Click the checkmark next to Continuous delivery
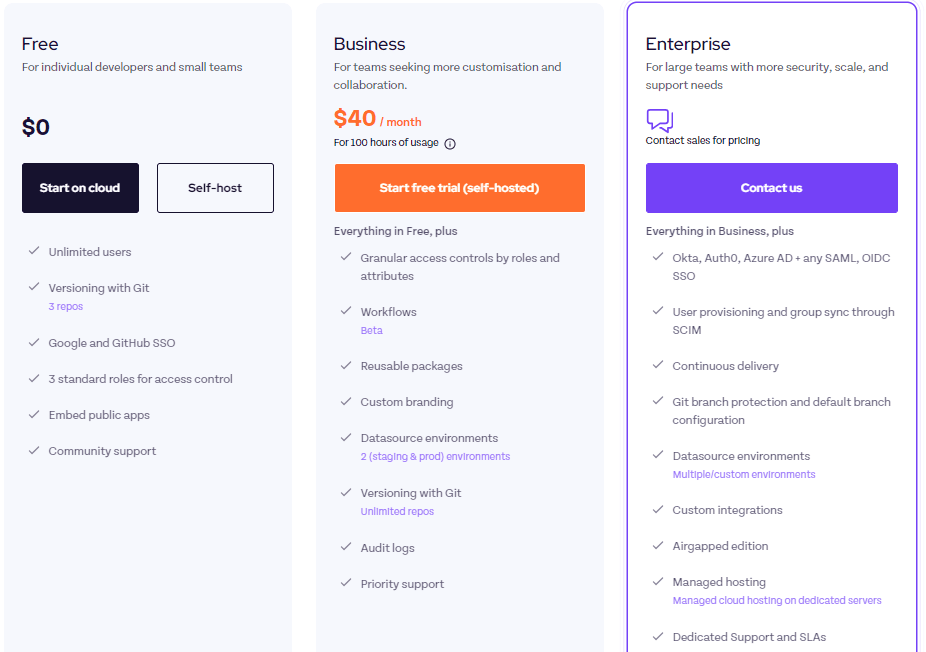Screen dimensions: 926x652 tap(658, 365)
